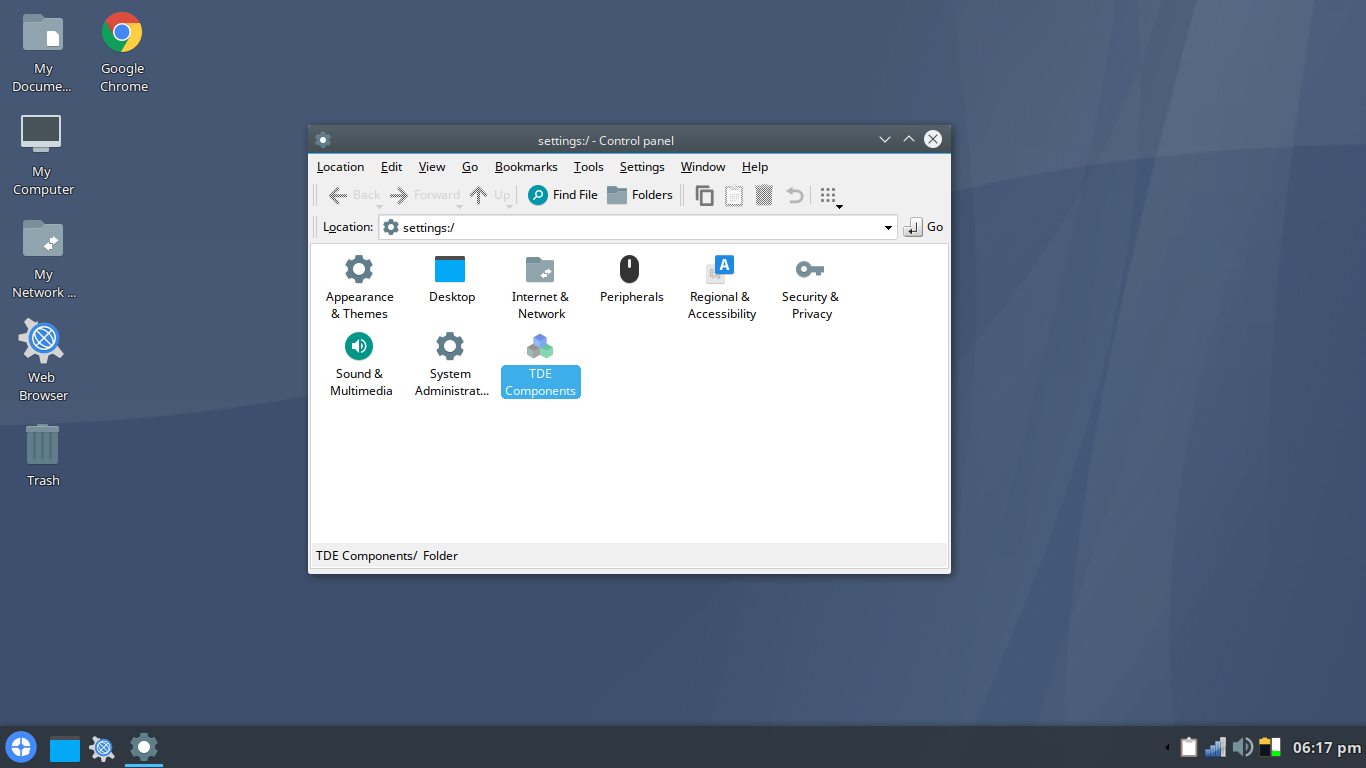Select My Network Places desktop icon
Screen dimensions: 1366x768
[42, 259]
